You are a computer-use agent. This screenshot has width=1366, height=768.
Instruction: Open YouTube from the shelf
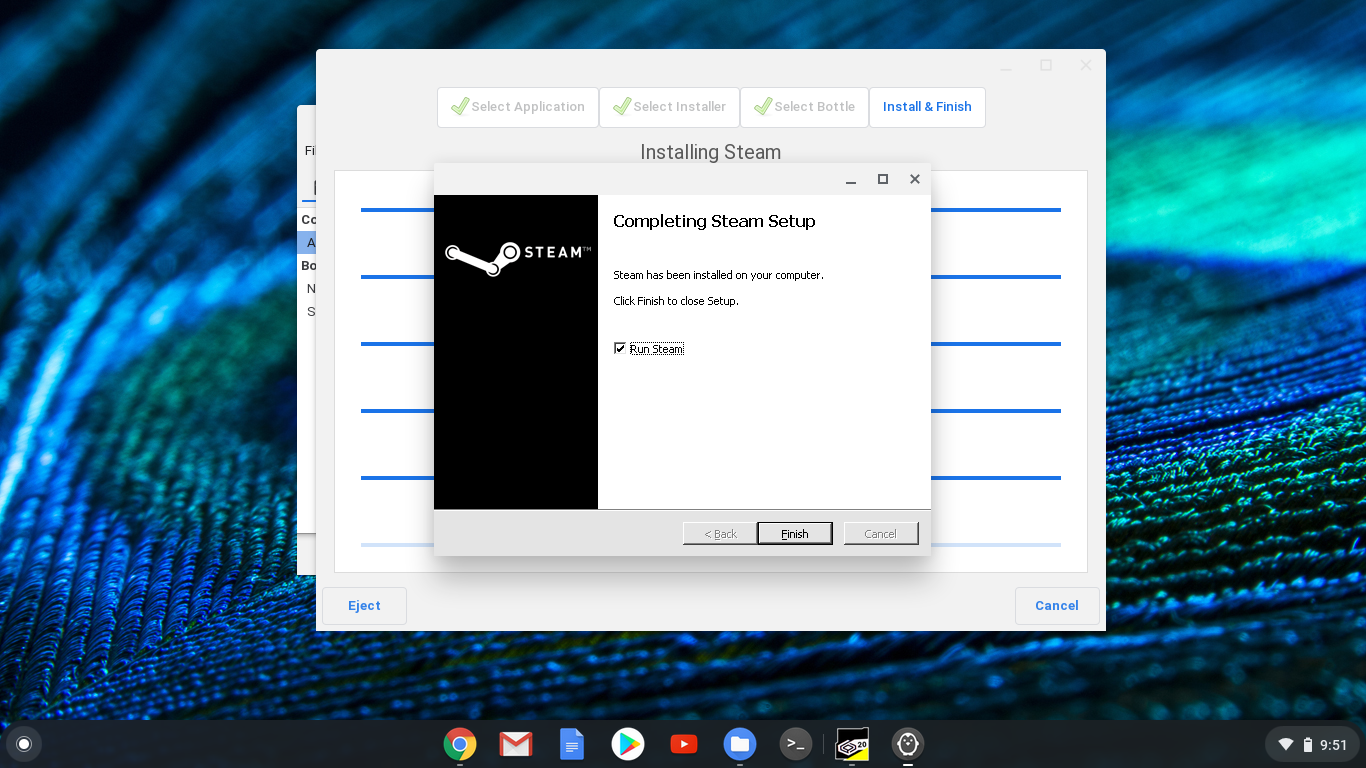pos(684,744)
